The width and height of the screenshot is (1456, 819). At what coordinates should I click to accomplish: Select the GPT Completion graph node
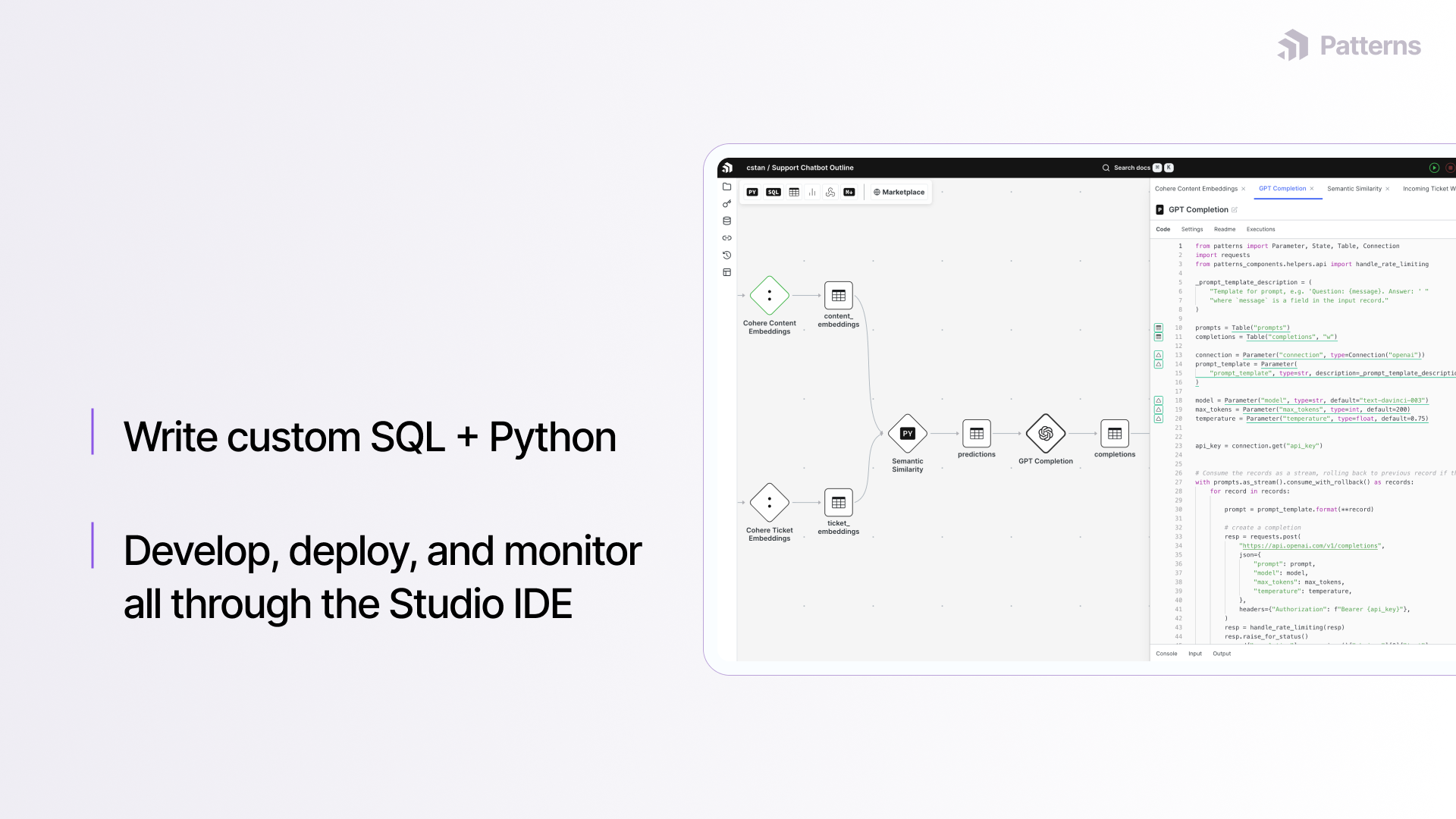pos(1045,433)
